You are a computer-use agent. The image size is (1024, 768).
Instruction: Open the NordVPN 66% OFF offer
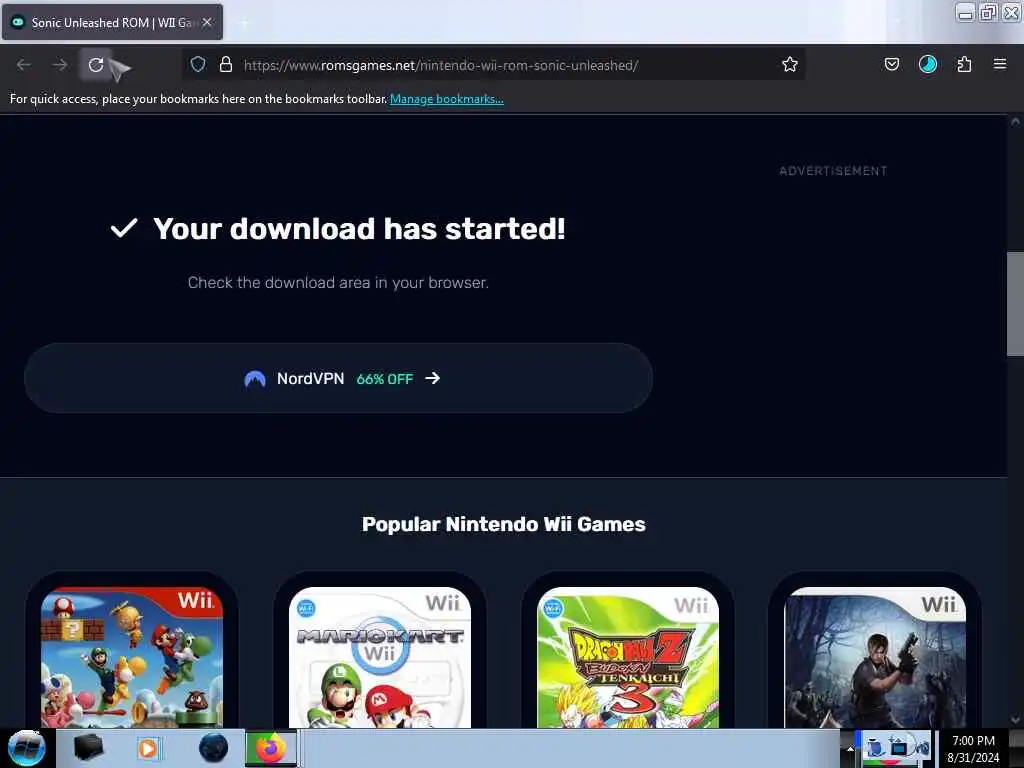click(338, 378)
